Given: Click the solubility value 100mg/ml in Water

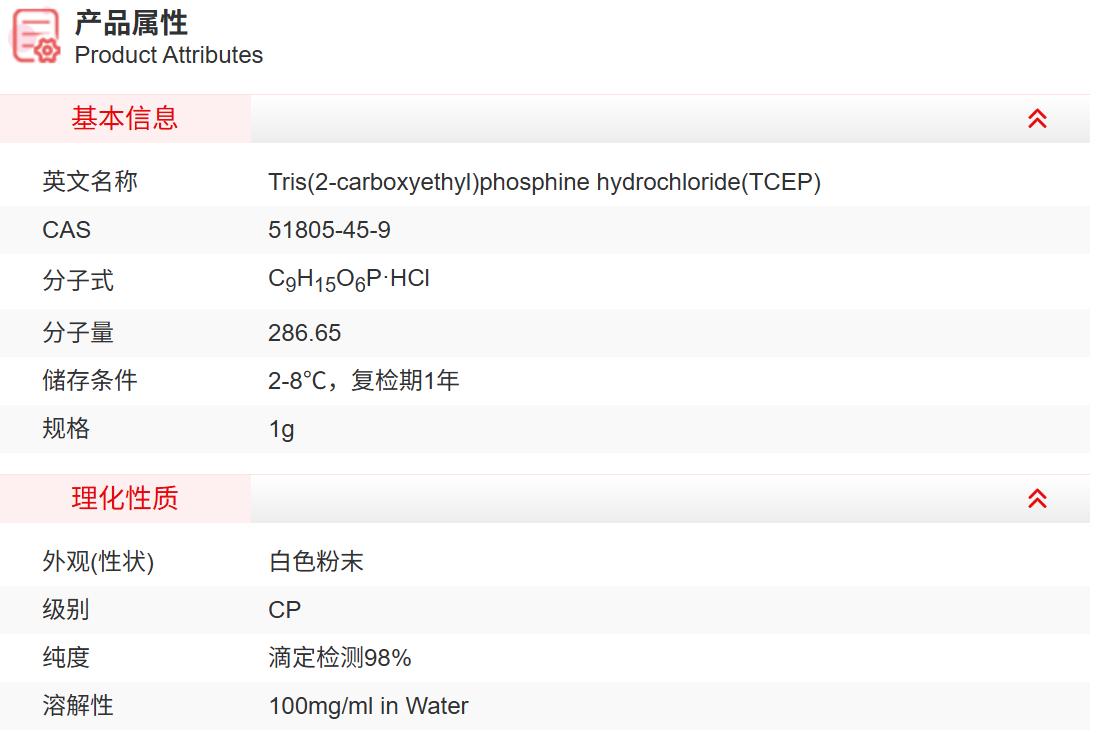Looking at the screenshot, I should point(368,706).
